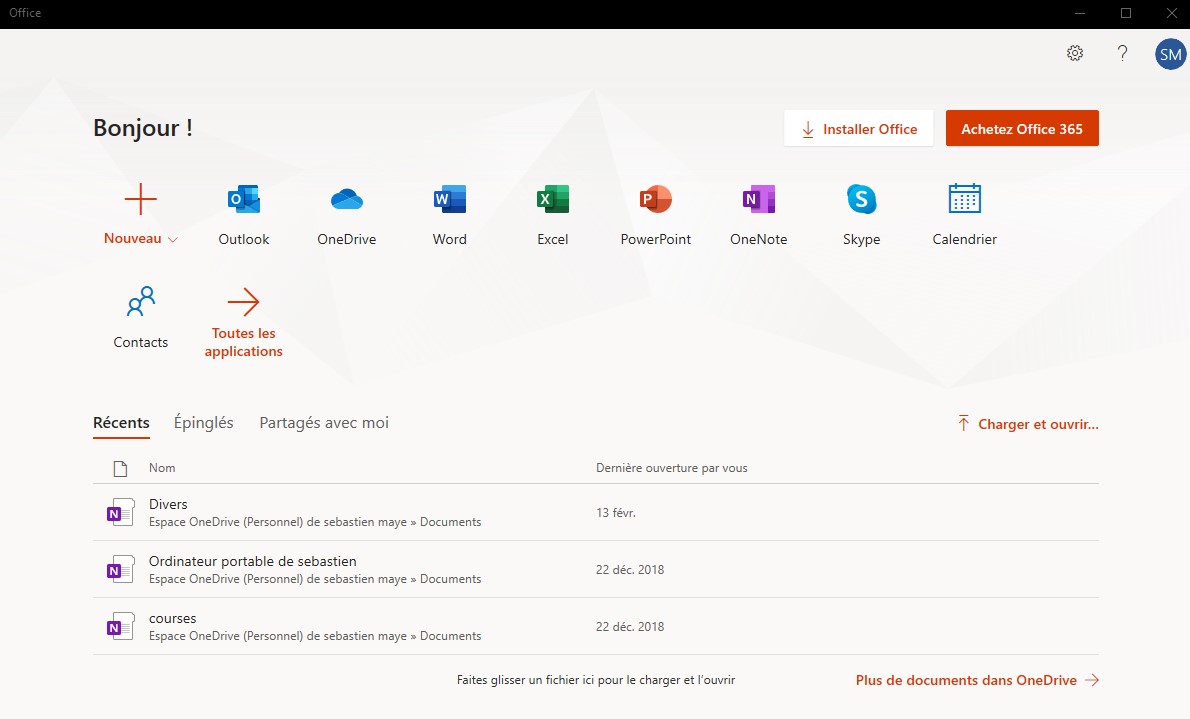Image resolution: width=1190 pixels, height=719 pixels.
Task: Click the Toutes les applications arrow icon
Action: [244, 301]
